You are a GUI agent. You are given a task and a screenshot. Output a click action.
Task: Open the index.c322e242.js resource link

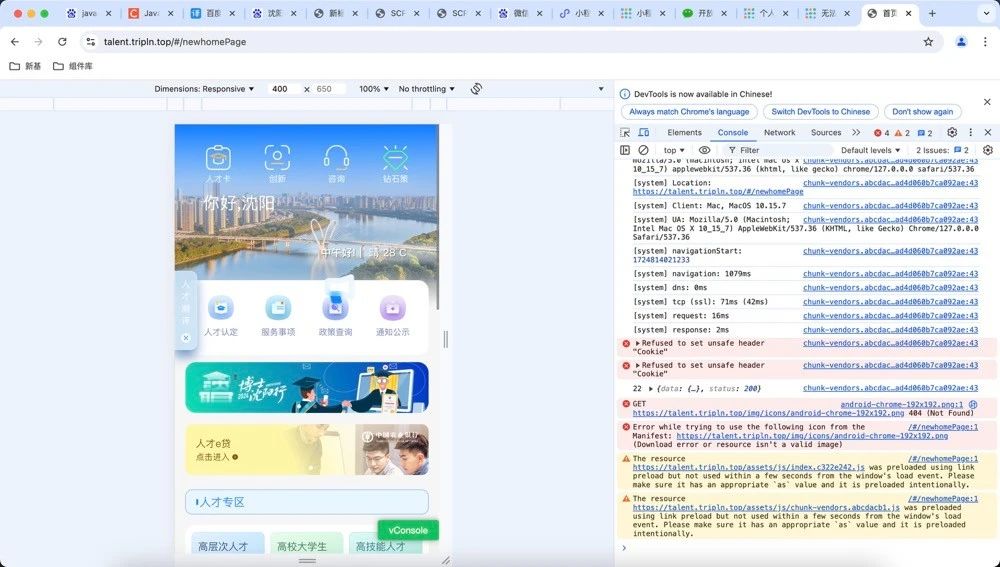(749, 468)
